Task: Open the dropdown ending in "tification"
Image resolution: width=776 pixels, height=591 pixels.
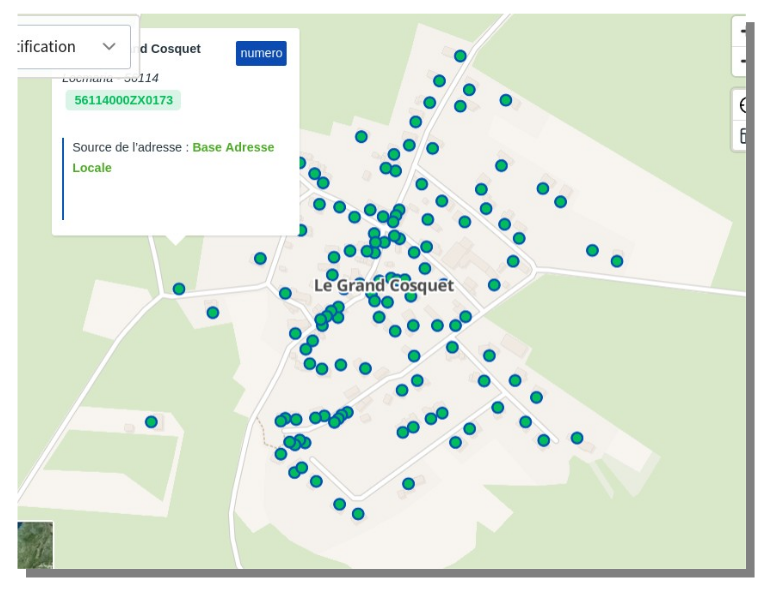Action: point(60,47)
